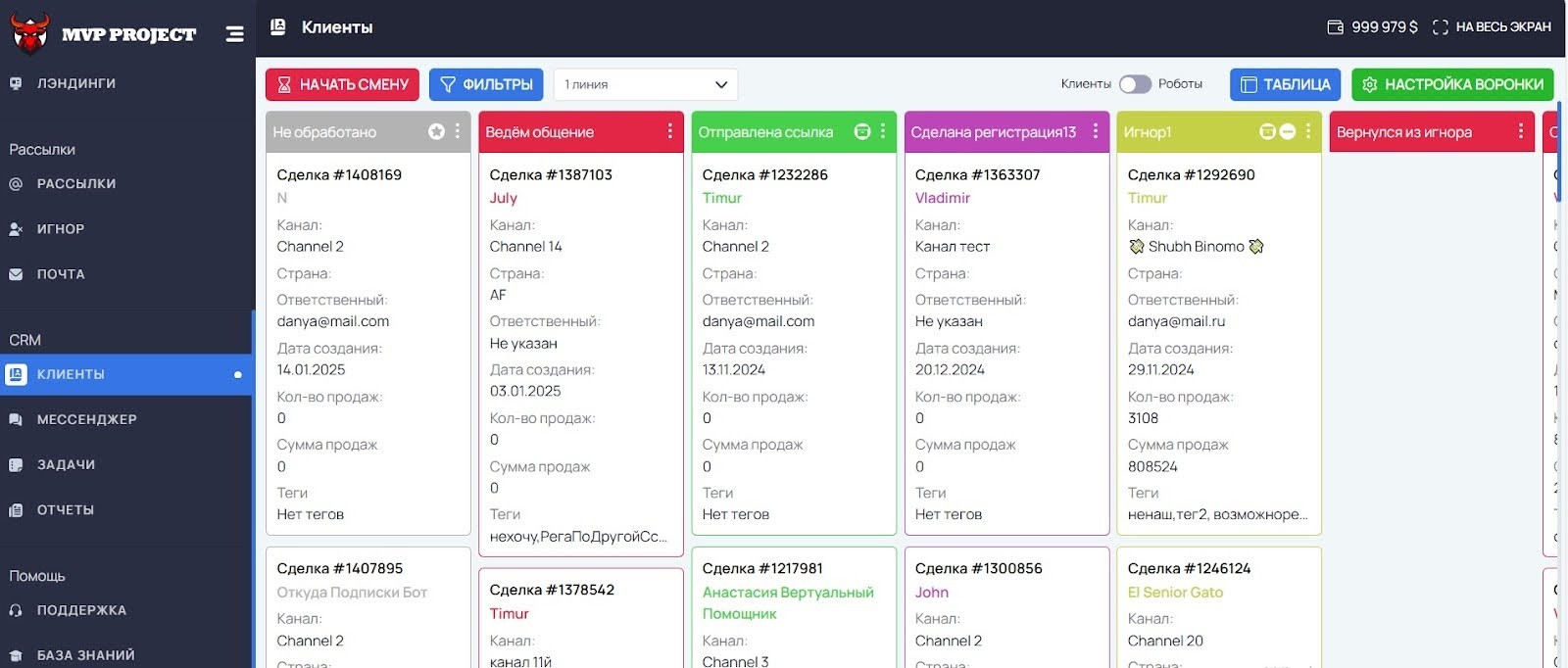Click robot icon in Игнор1 header

pos(1267,131)
